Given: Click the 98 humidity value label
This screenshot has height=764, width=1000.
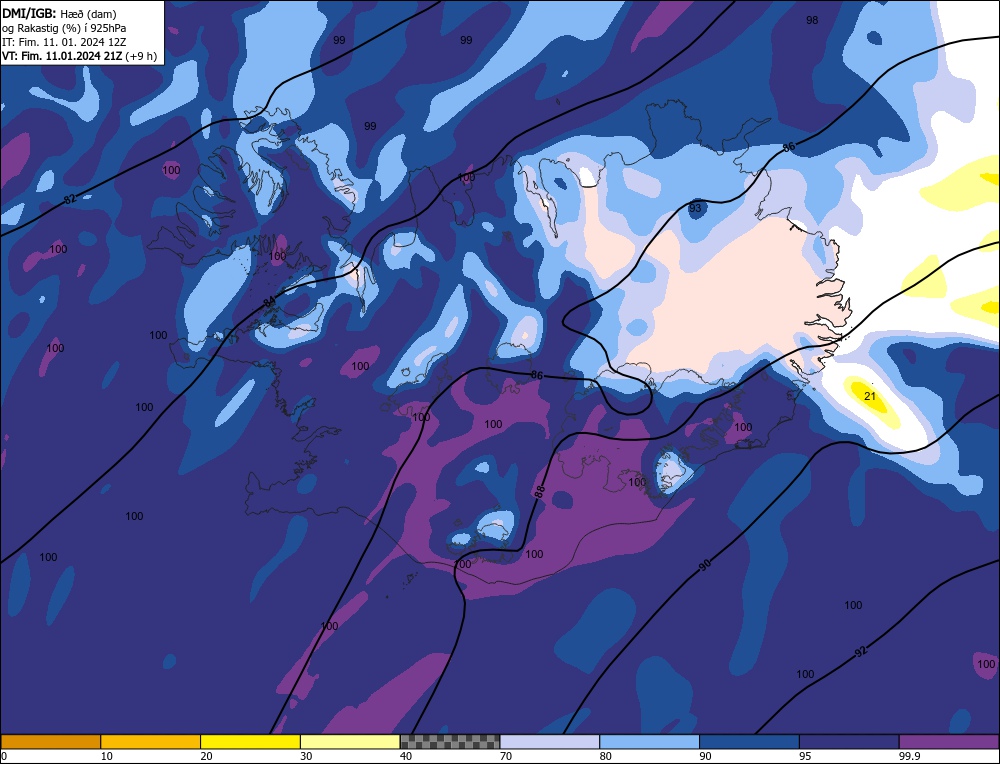Looking at the screenshot, I should tap(812, 20).
